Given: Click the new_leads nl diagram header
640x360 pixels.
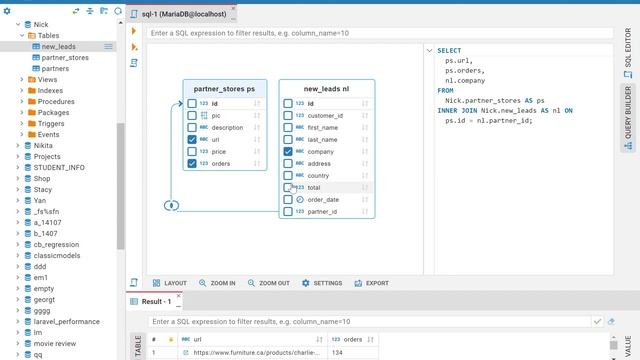Looking at the screenshot, I should click(x=327, y=89).
